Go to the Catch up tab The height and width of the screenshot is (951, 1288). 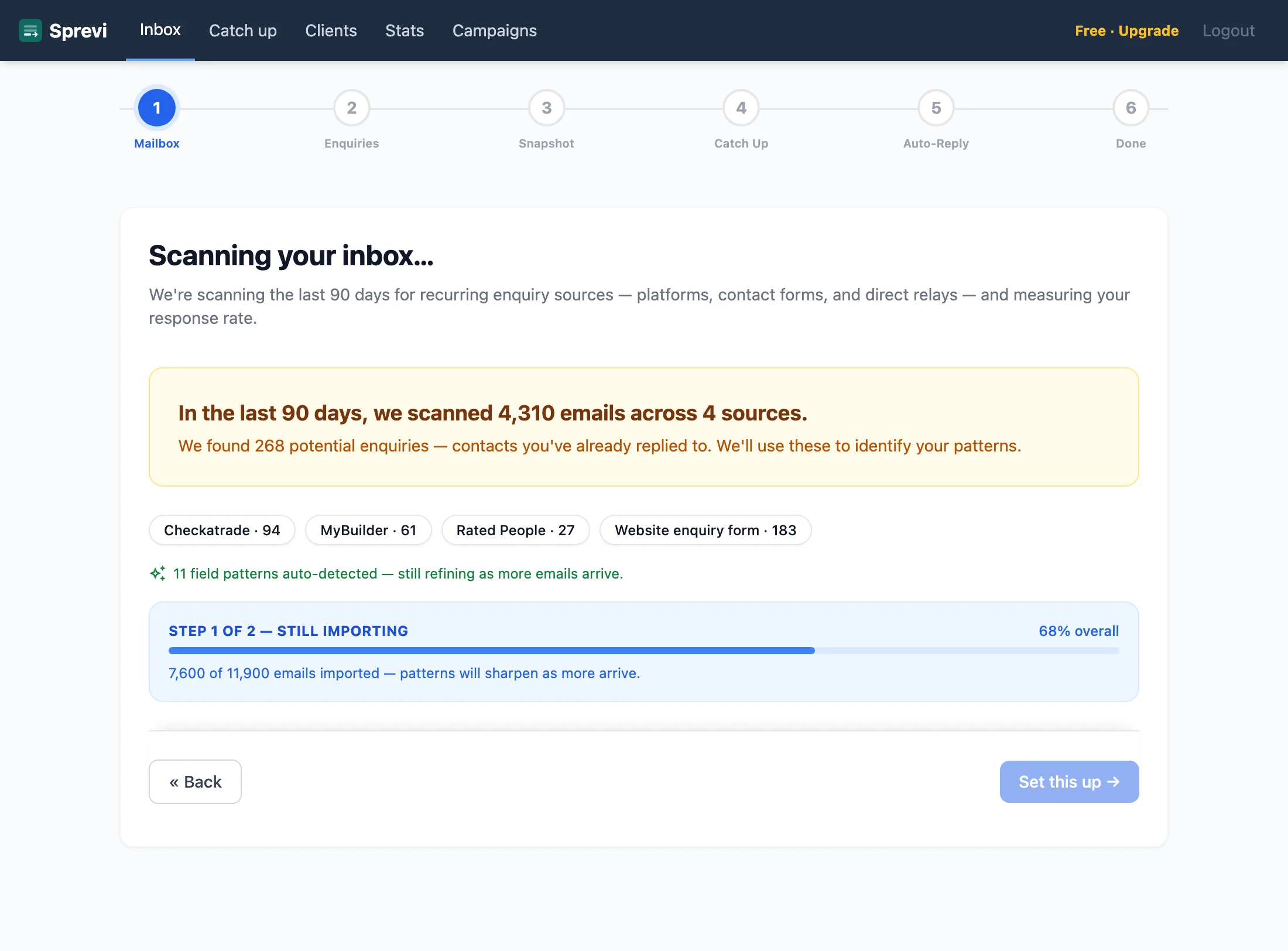243,30
